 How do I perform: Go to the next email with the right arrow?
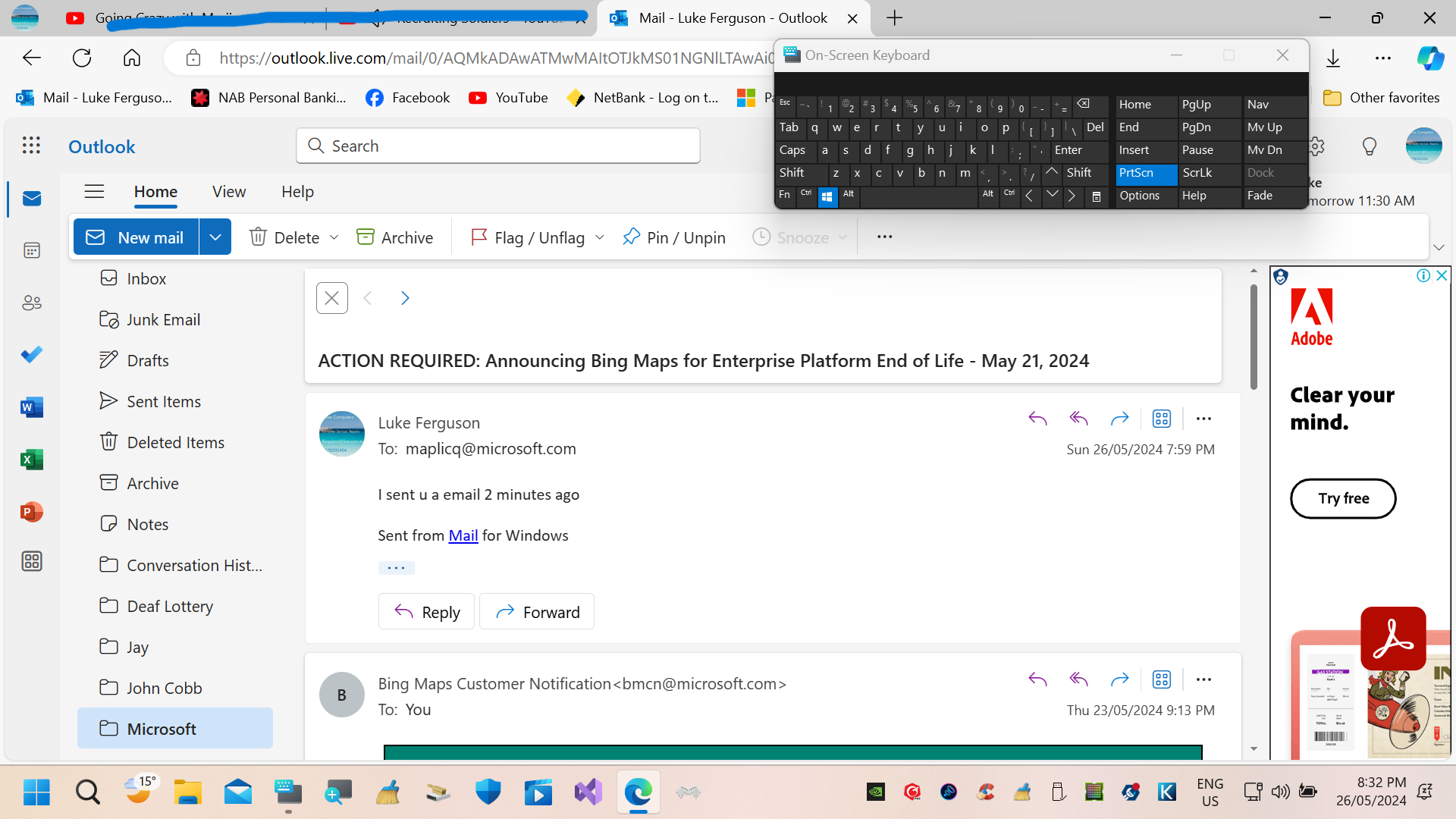(x=405, y=298)
